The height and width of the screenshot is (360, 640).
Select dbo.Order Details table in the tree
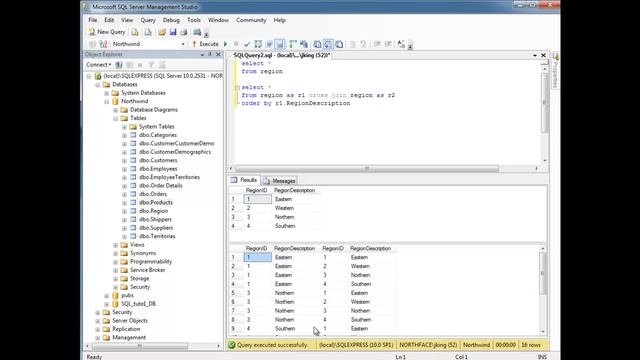(x=160, y=186)
